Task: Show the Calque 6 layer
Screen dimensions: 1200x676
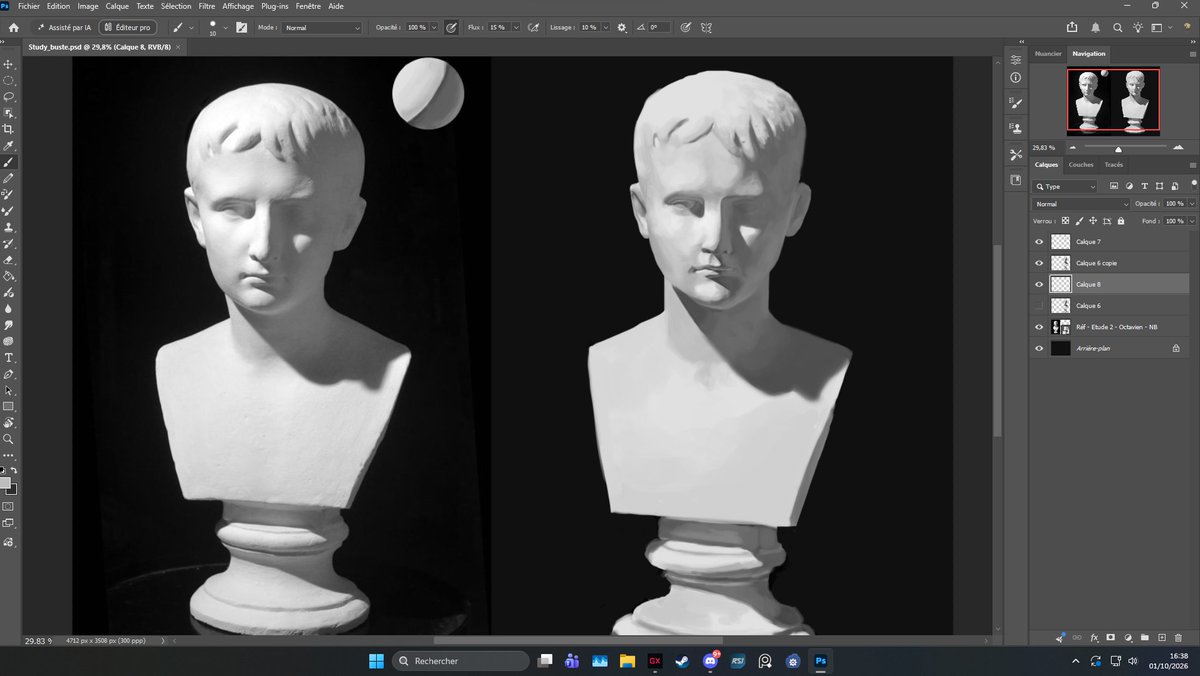Action: click(x=1039, y=306)
